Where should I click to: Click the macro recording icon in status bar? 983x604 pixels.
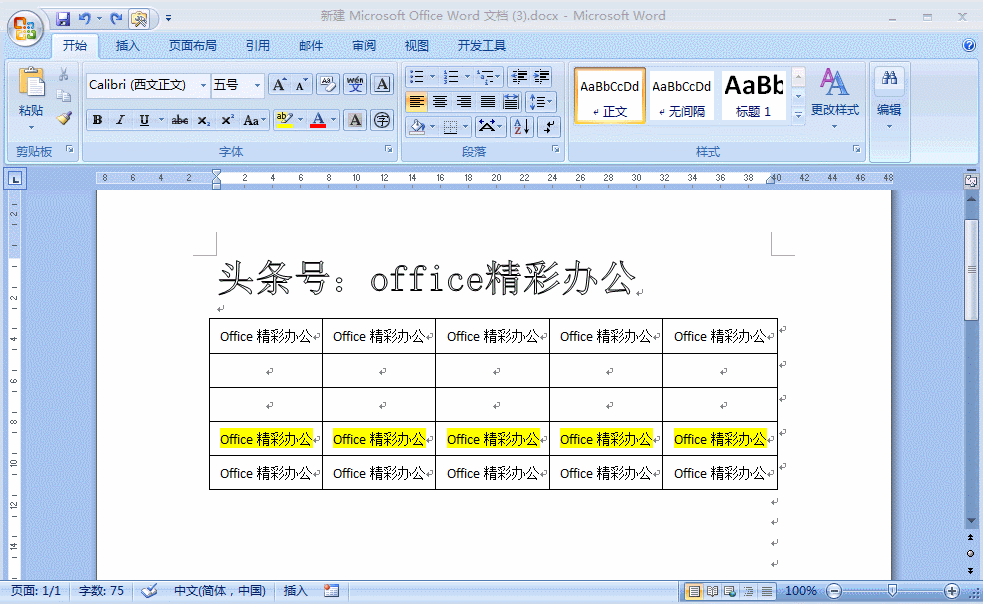click(x=332, y=591)
